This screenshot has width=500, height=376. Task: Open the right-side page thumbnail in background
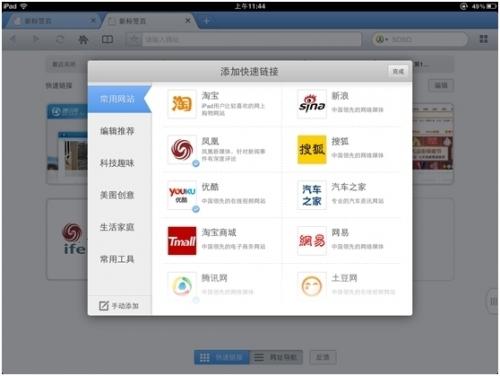coord(433,143)
